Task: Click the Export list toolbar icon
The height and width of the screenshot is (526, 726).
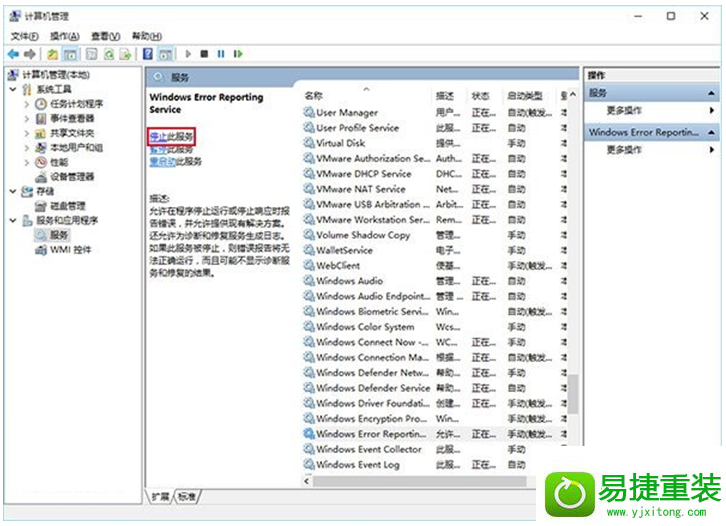Action: coord(125,54)
